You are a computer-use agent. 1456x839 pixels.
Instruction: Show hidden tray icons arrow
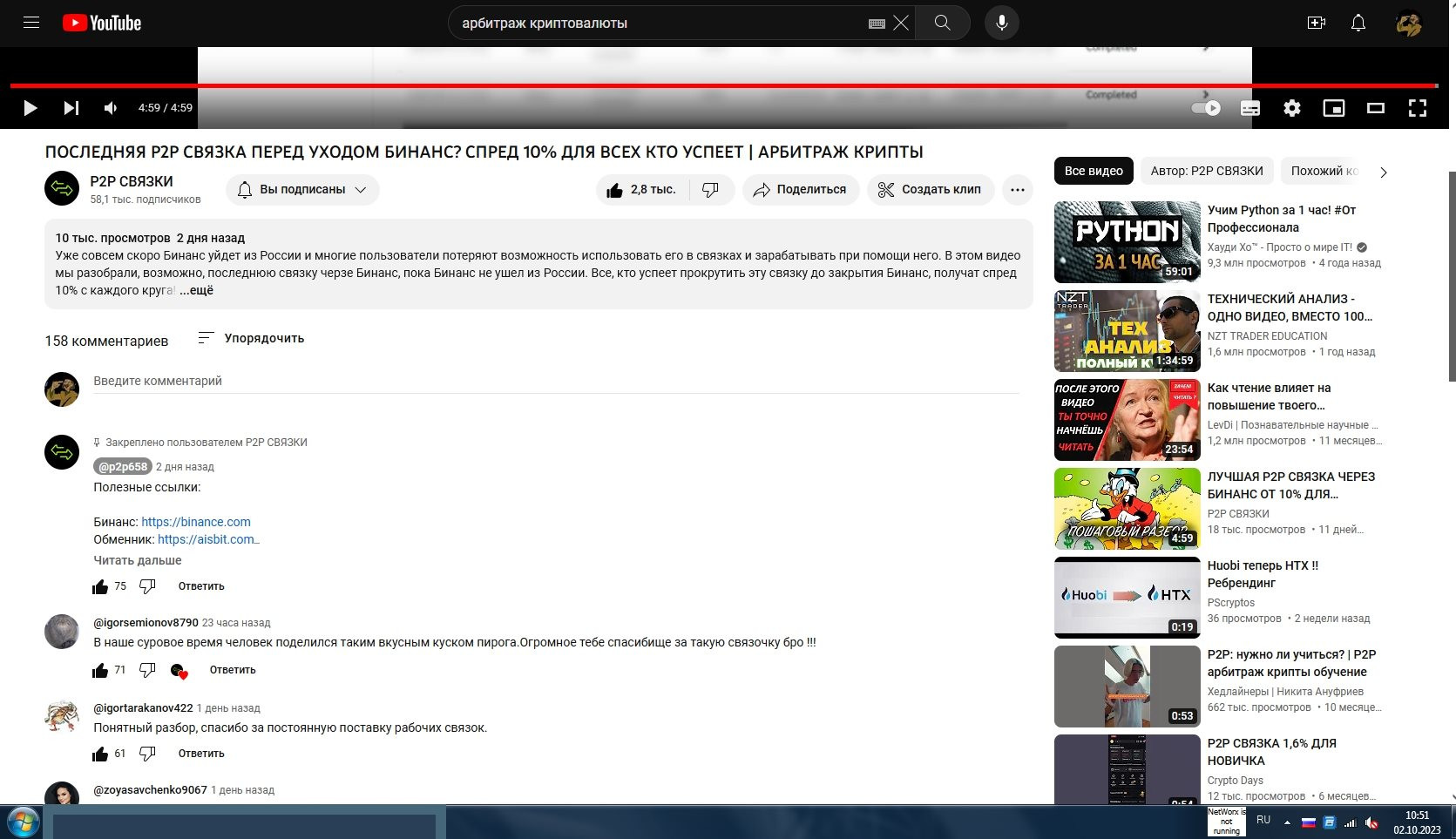pyautogui.click(x=1287, y=822)
